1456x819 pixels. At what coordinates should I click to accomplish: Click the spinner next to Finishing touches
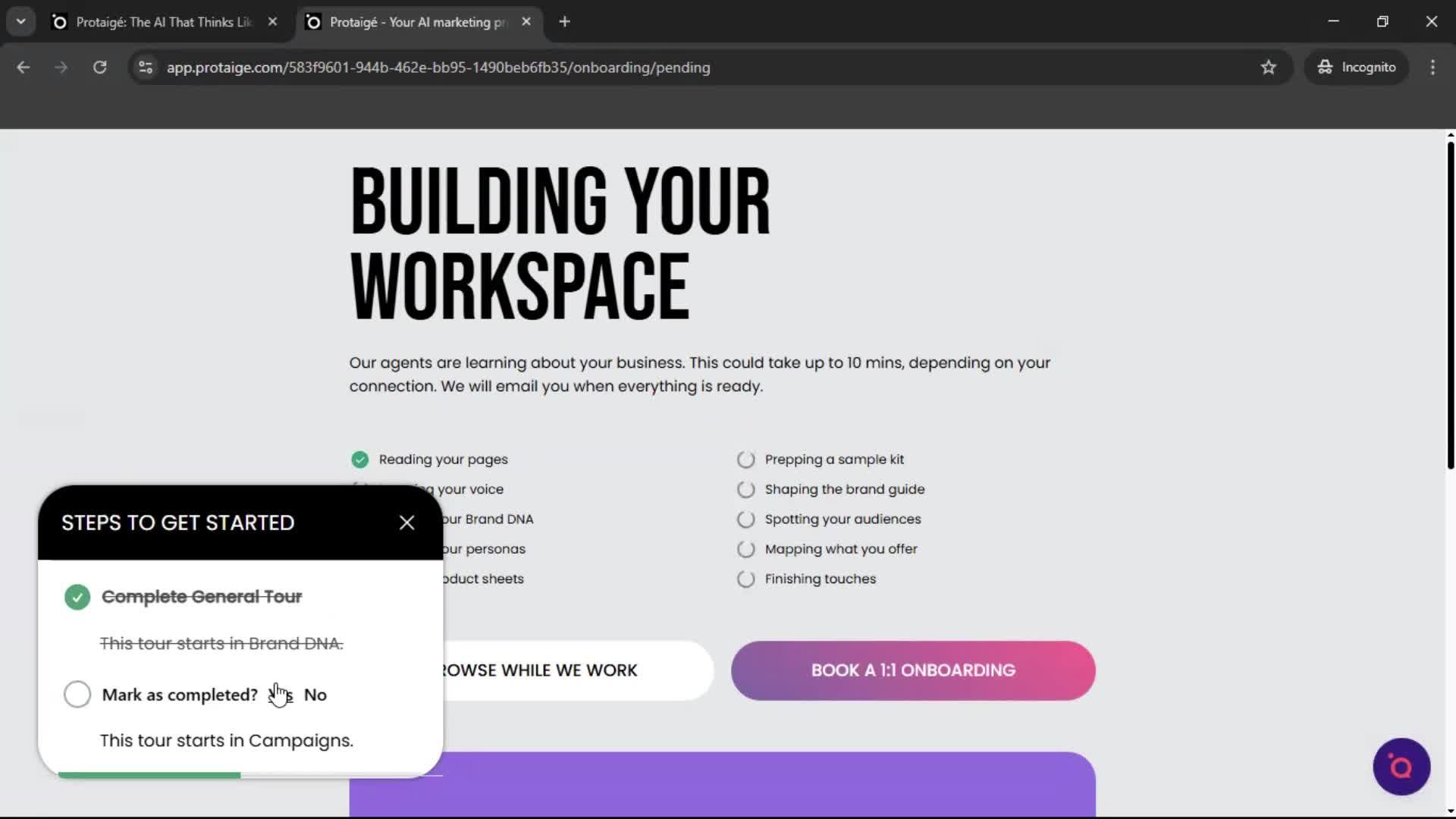pos(745,579)
